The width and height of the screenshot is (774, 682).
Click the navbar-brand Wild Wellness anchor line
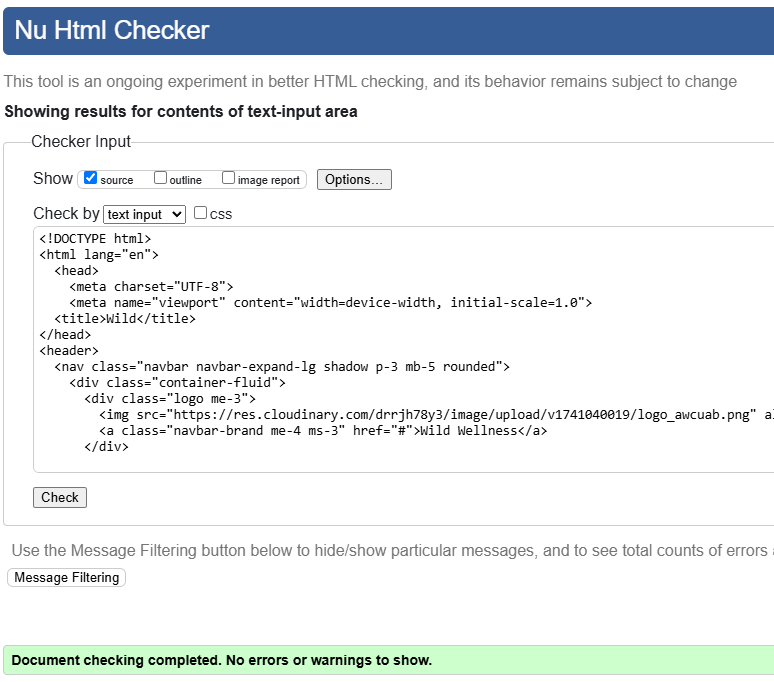(x=323, y=431)
